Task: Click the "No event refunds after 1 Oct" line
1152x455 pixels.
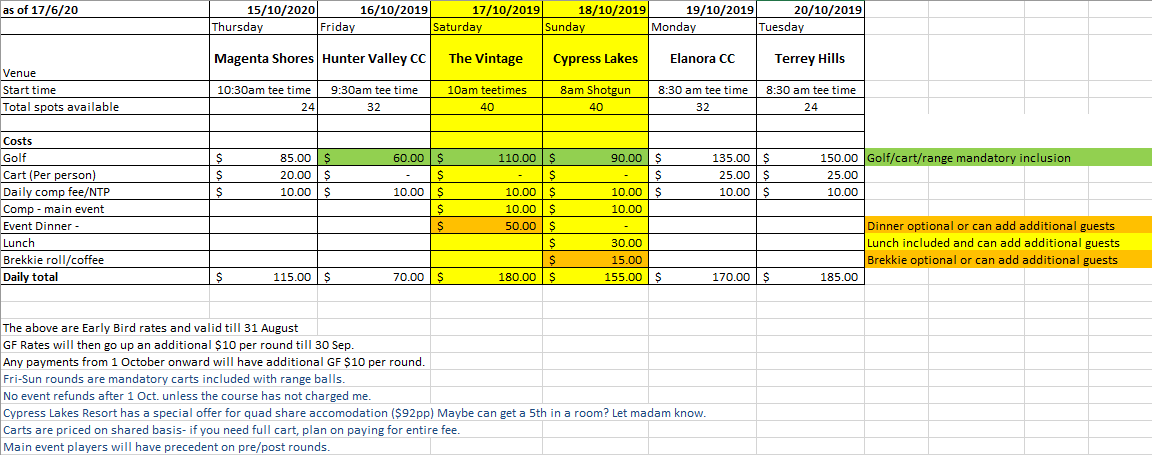Action: click(187, 396)
